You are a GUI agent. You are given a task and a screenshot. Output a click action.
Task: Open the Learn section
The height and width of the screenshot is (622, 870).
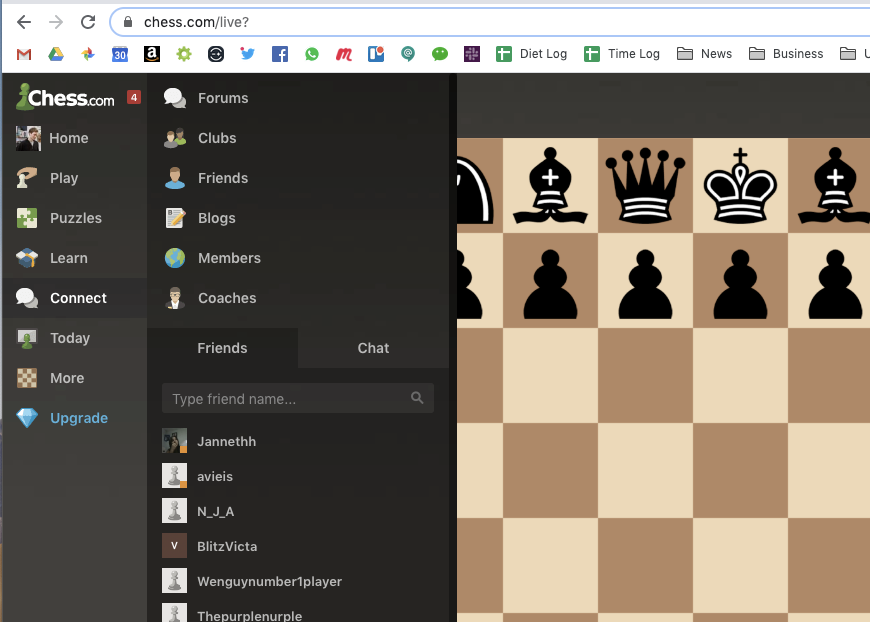(x=74, y=258)
